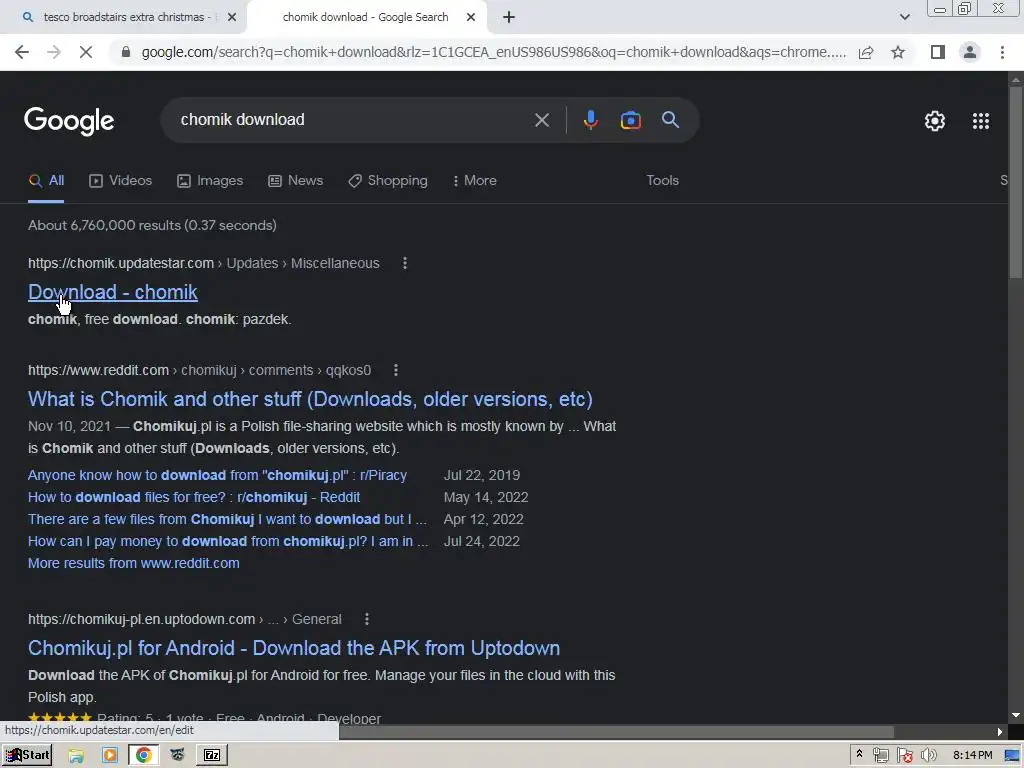Select the All results tab
This screenshot has width=1024, height=768.
[x=46, y=181]
